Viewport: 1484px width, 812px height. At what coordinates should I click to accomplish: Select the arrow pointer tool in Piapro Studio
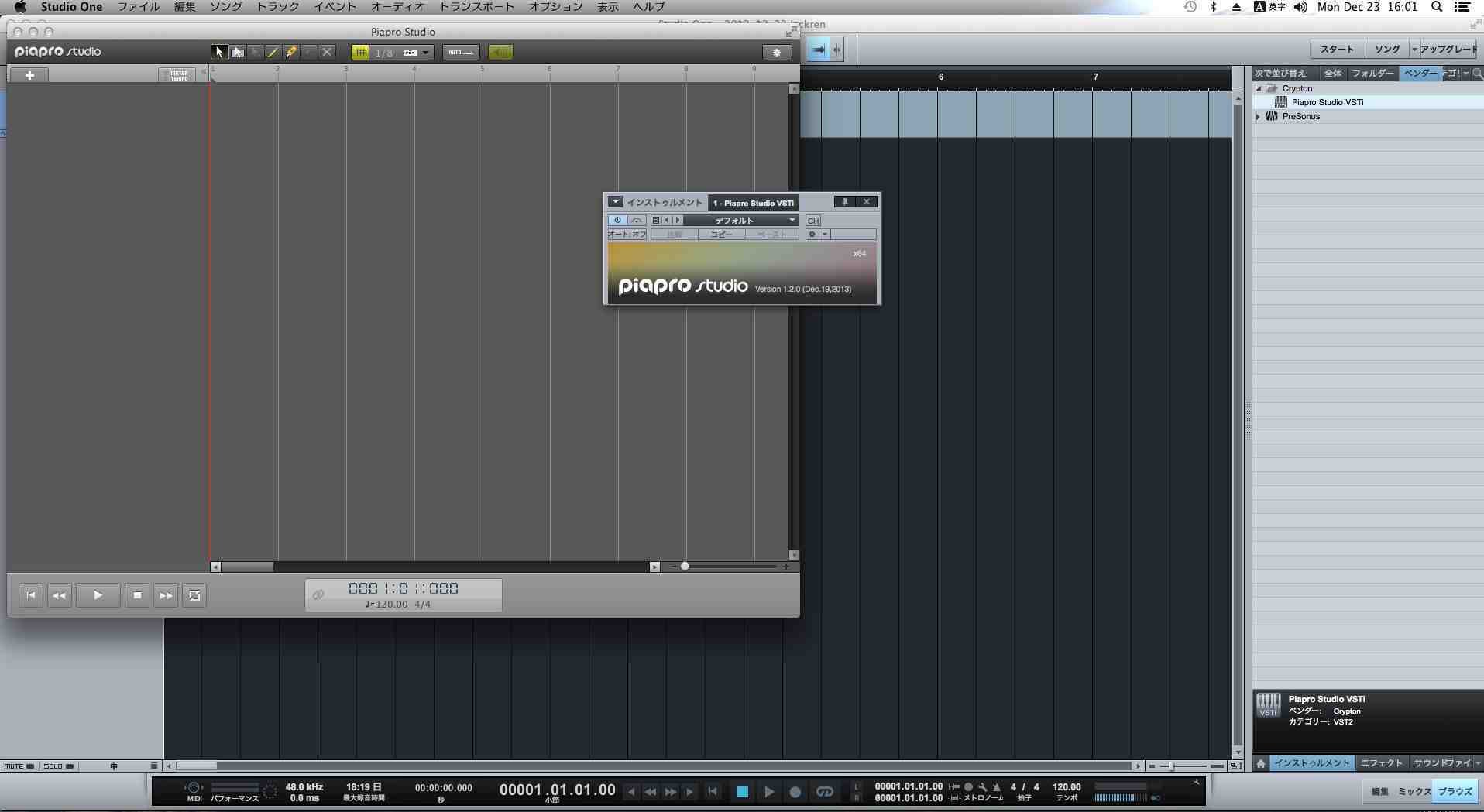pyautogui.click(x=219, y=52)
